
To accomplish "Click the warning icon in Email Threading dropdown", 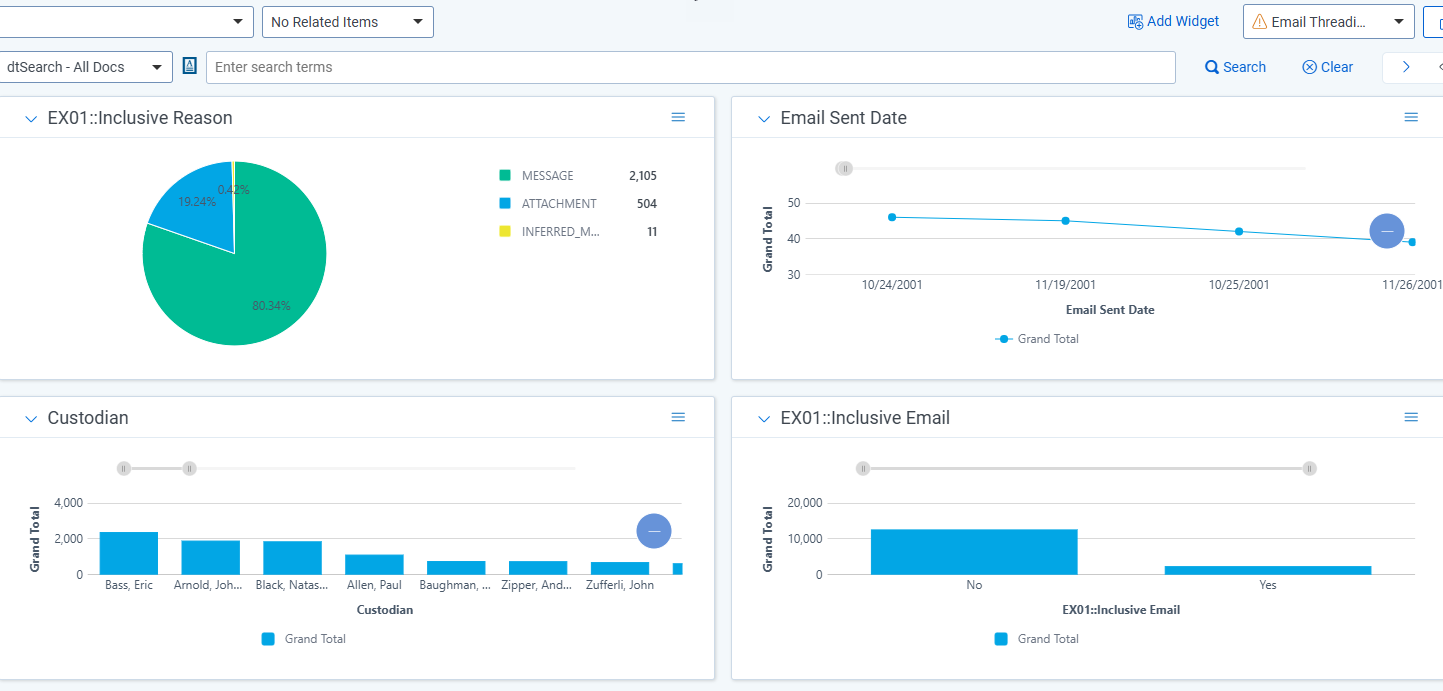I will pos(1259,22).
